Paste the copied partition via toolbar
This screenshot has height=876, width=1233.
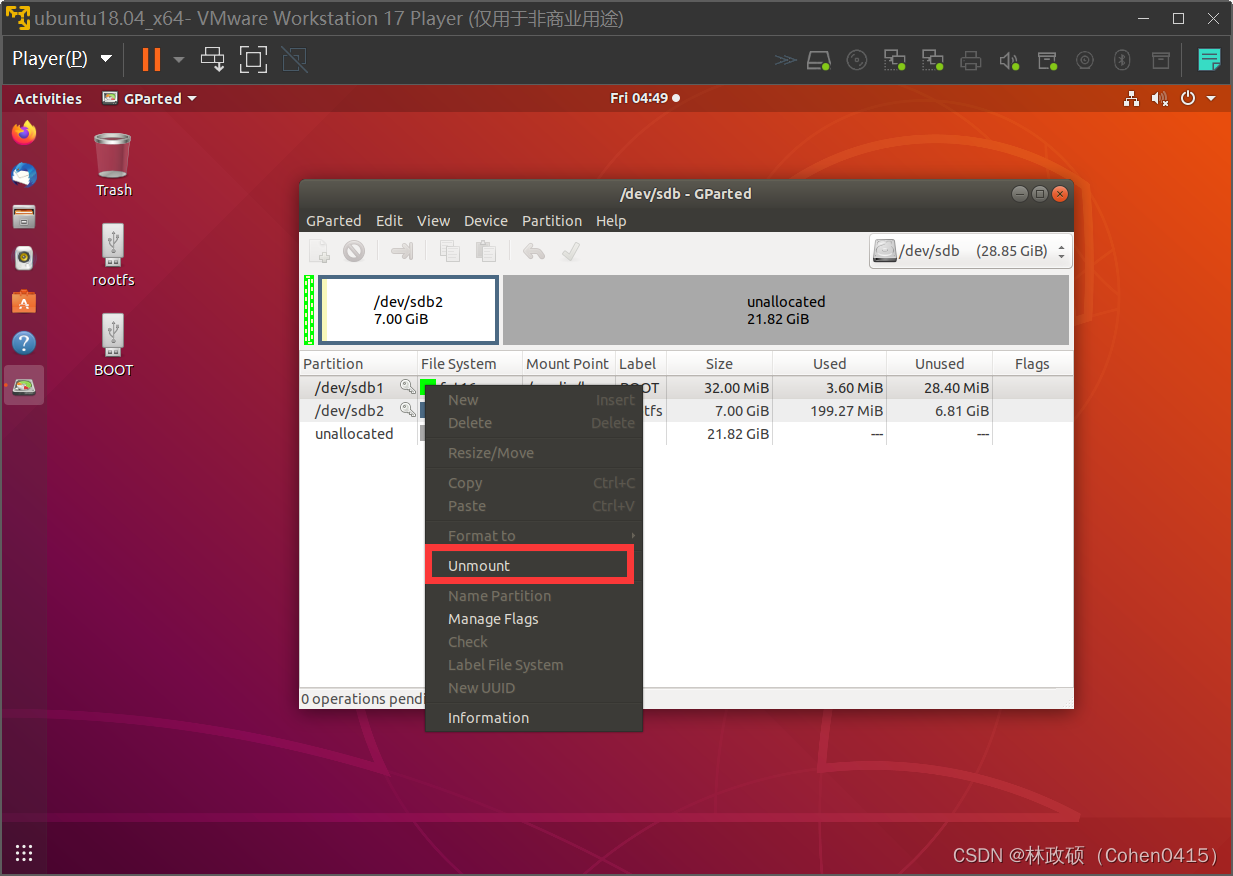(486, 250)
